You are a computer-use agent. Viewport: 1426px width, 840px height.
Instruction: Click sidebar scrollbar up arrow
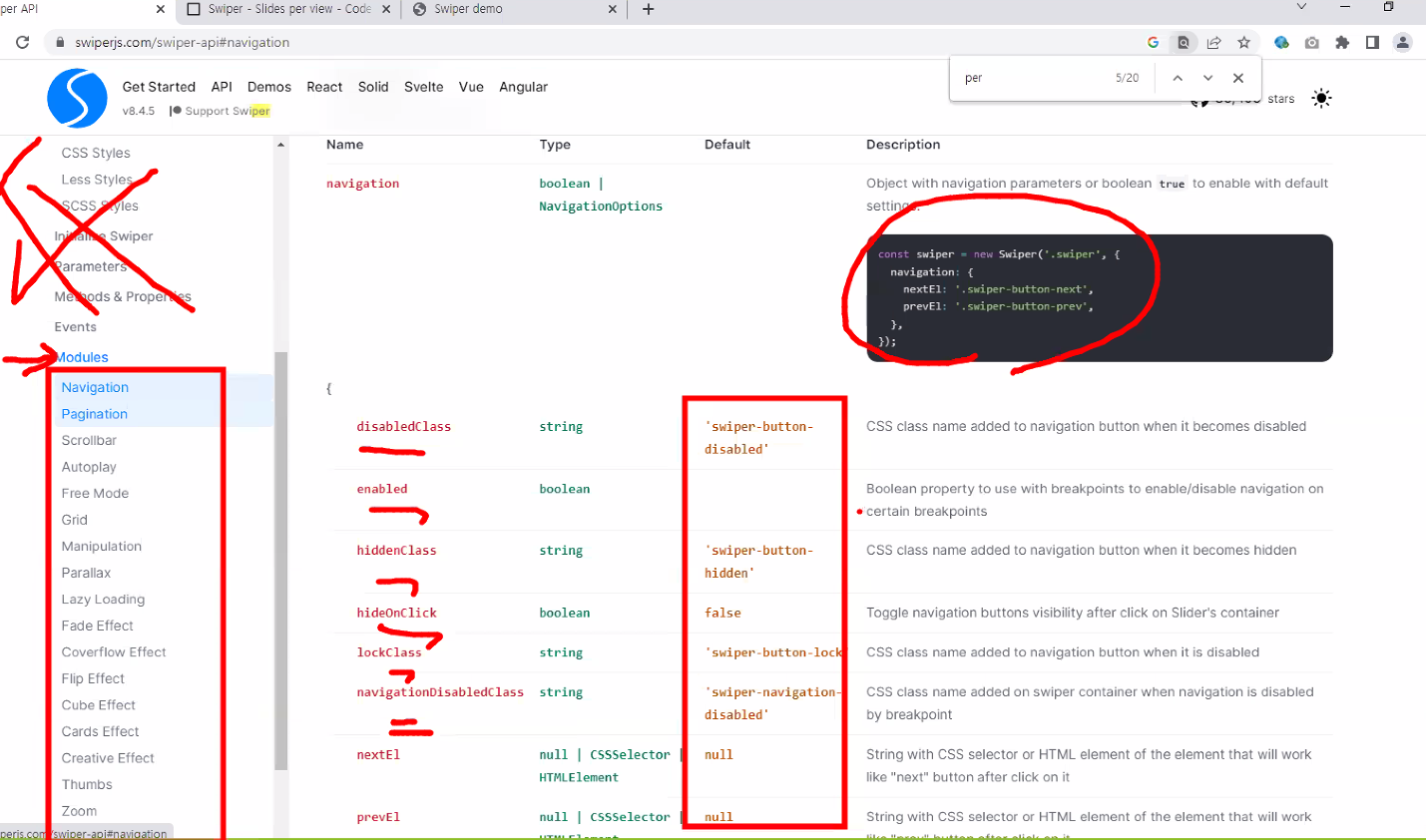[x=281, y=145]
